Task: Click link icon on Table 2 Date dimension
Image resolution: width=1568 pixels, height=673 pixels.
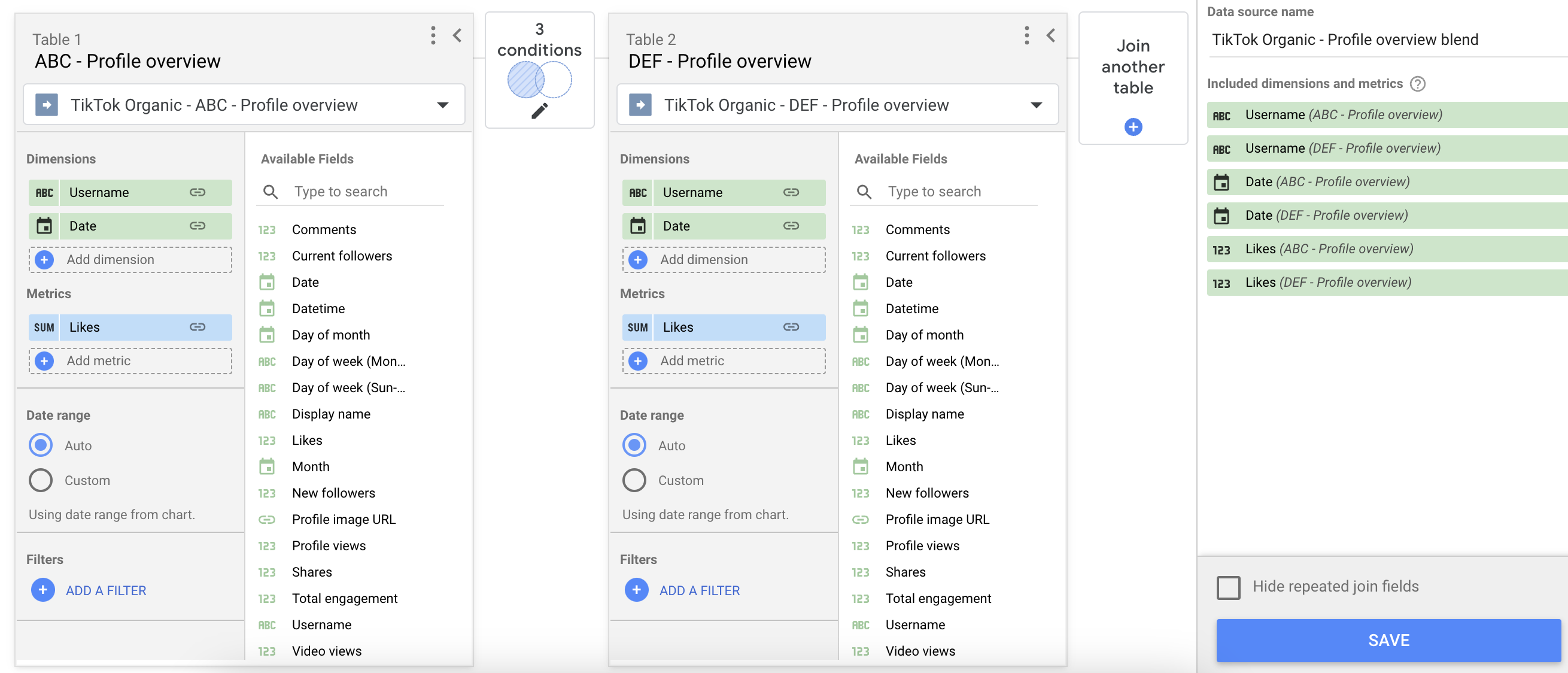Action: [x=791, y=226]
